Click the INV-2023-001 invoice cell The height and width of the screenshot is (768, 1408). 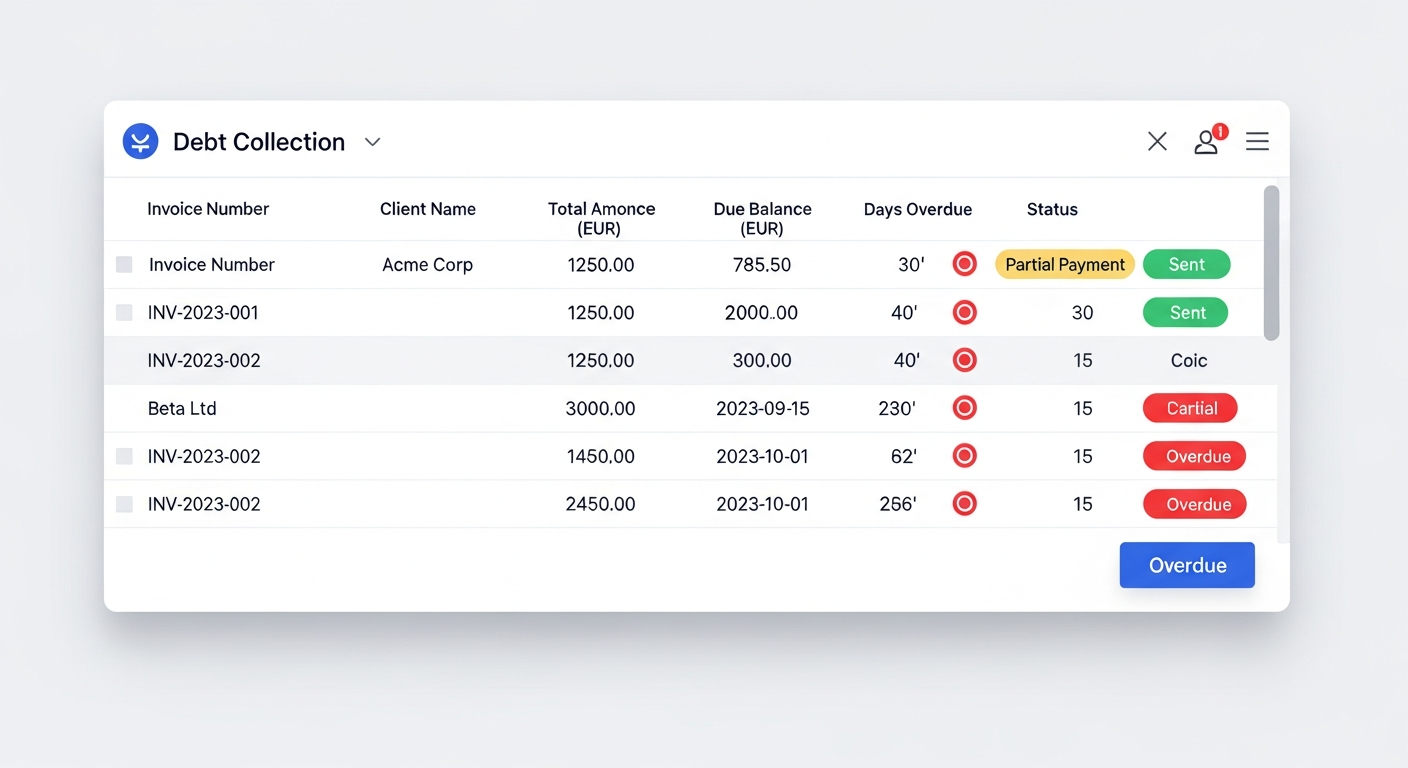click(203, 312)
